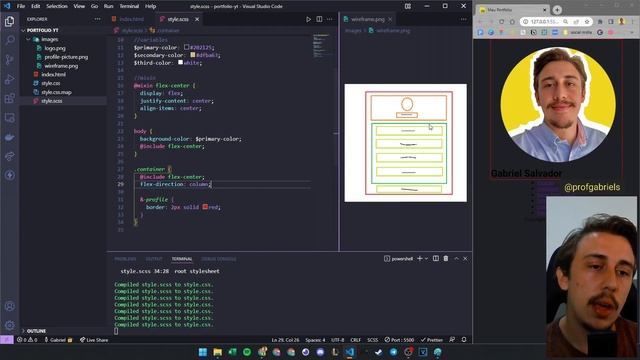640x360 pixels.
Task: Click the Live Share status bar button
Action: [94, 340]
